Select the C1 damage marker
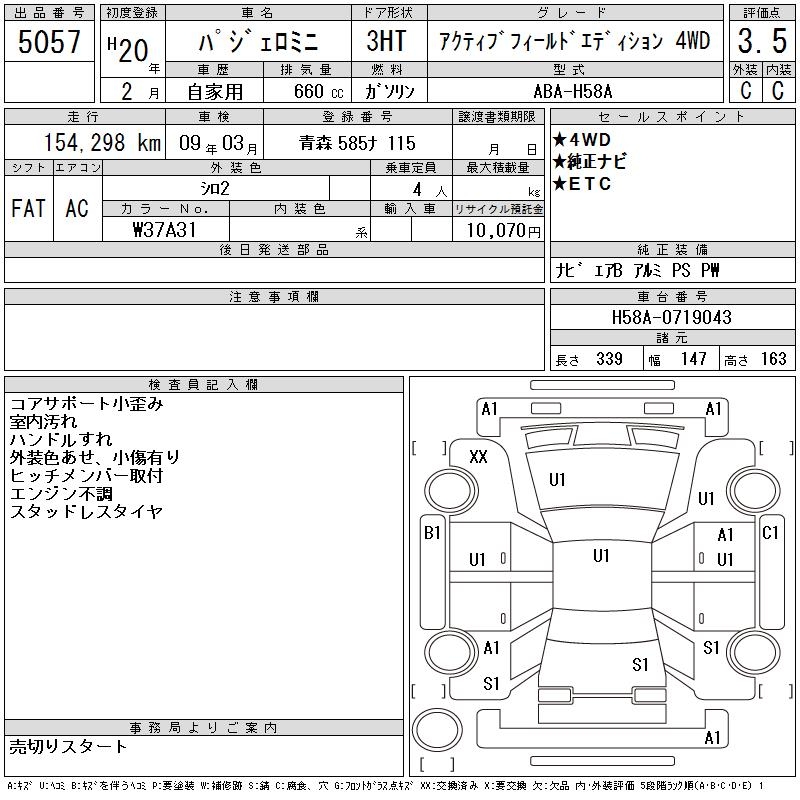This screenshot has width=800, height=800. [x=770, y=533]
